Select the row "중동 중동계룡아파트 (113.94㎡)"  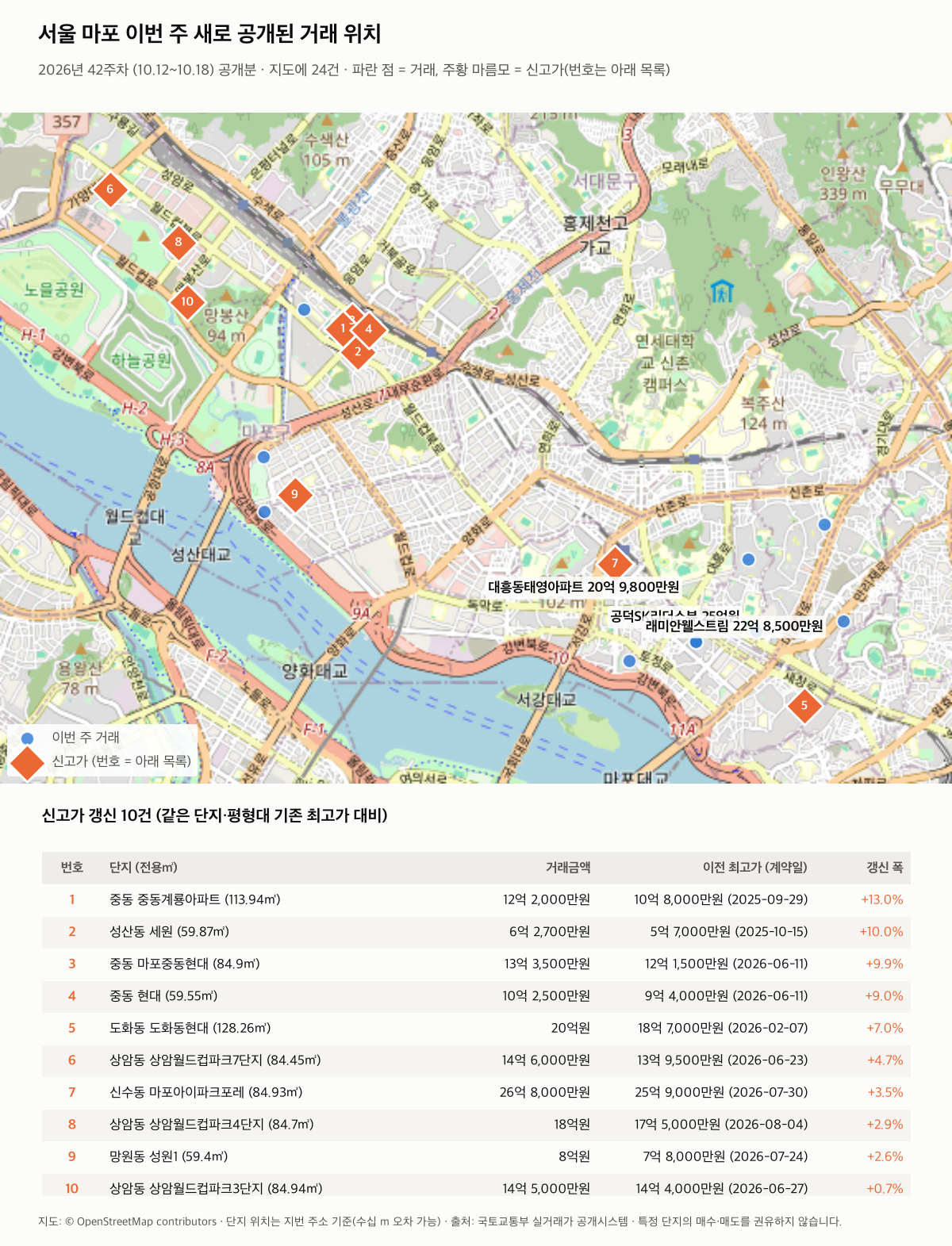(x=476, y=900)
